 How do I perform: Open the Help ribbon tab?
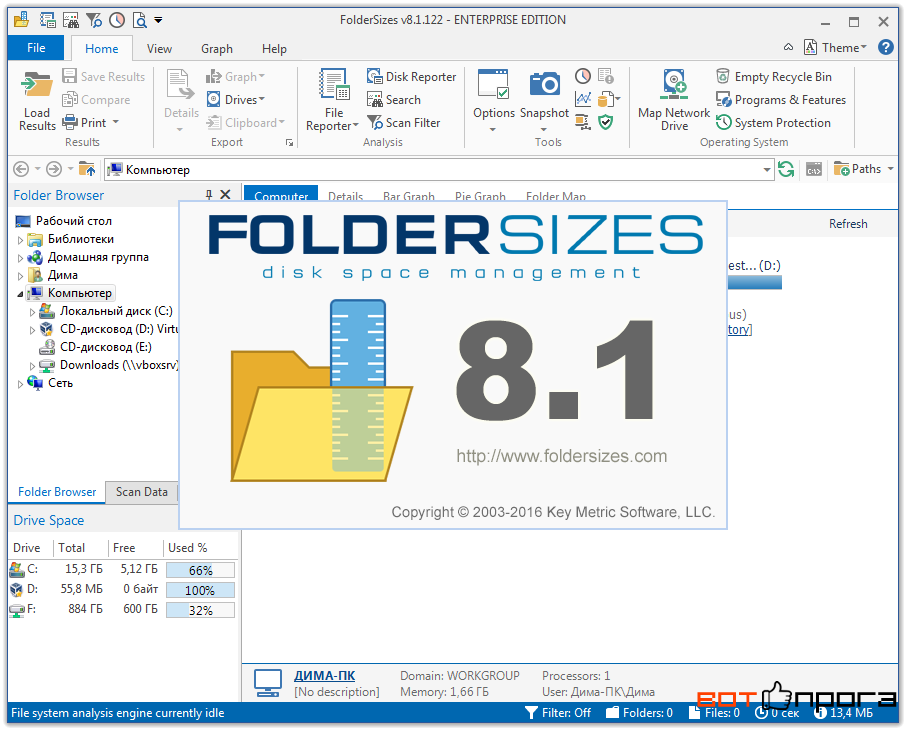[x=274, y=49]
